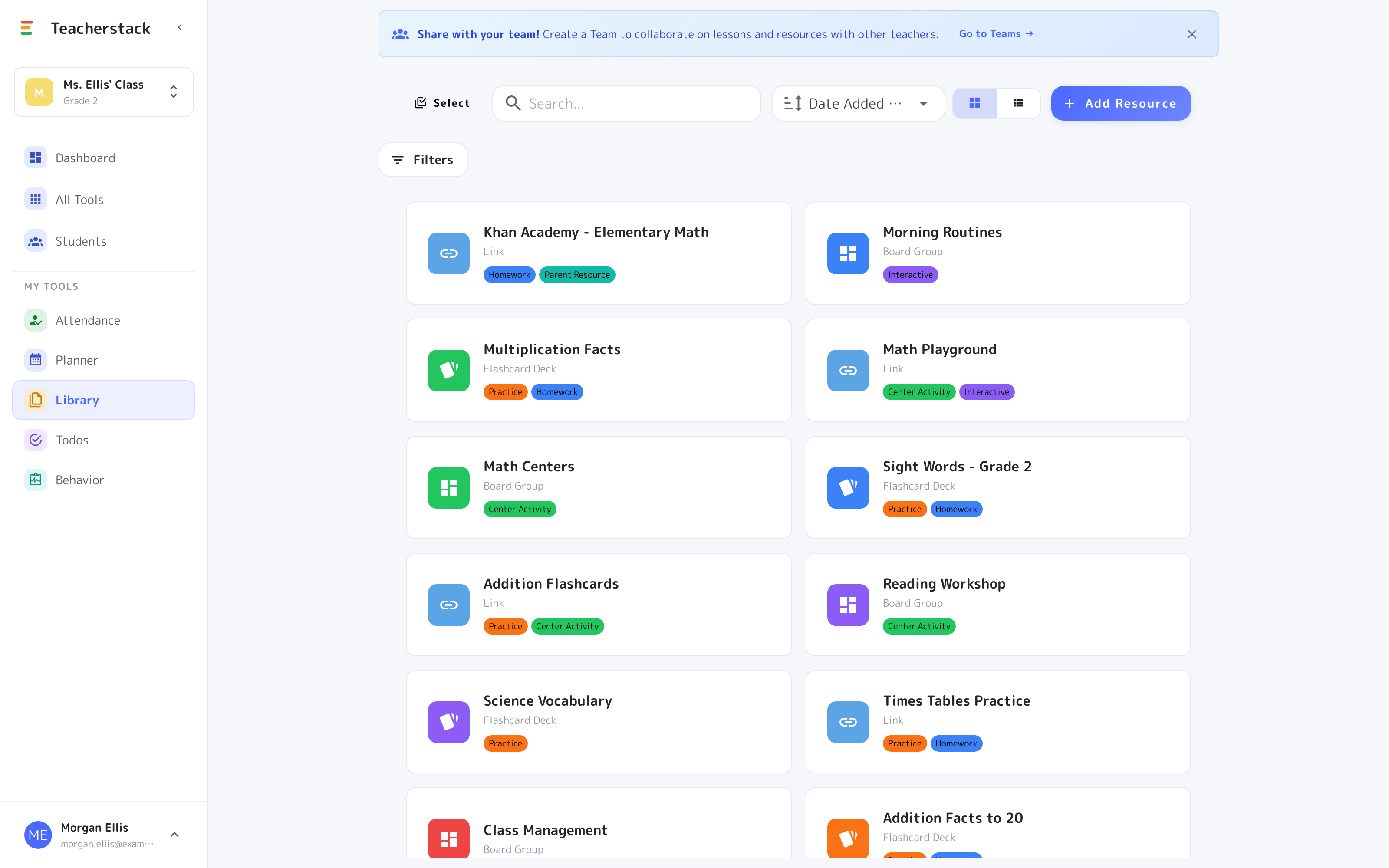Click the Homework tag on Sight Words

(x=956, y=509)
